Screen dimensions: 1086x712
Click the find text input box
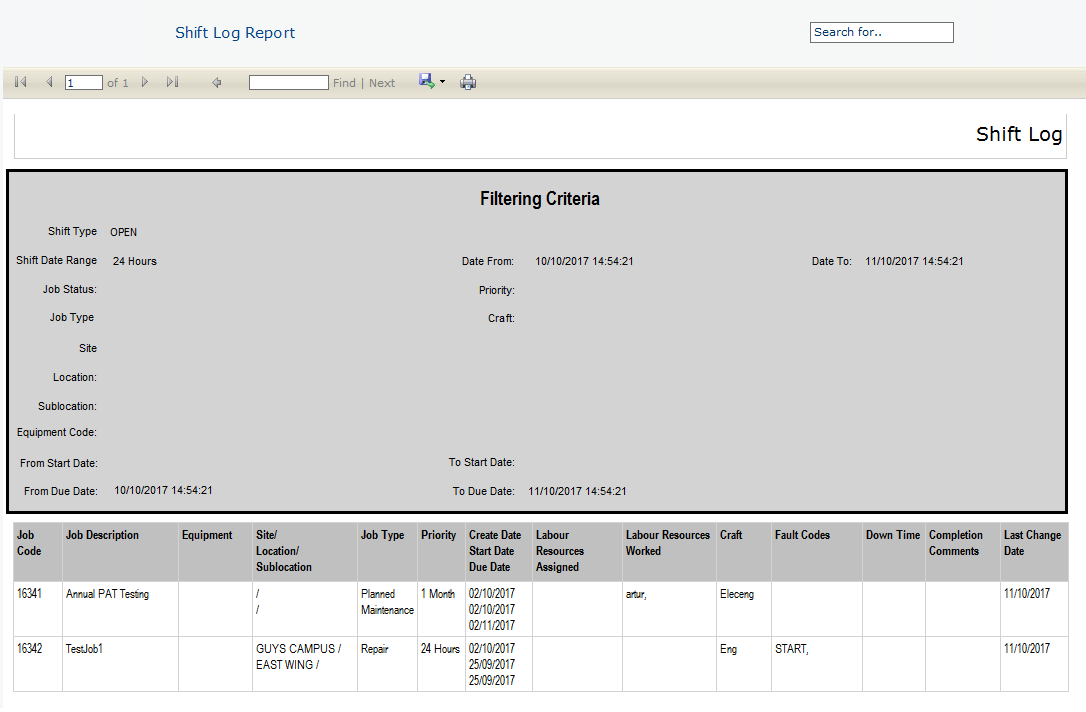pyautogui.click(x=288, y=83)
